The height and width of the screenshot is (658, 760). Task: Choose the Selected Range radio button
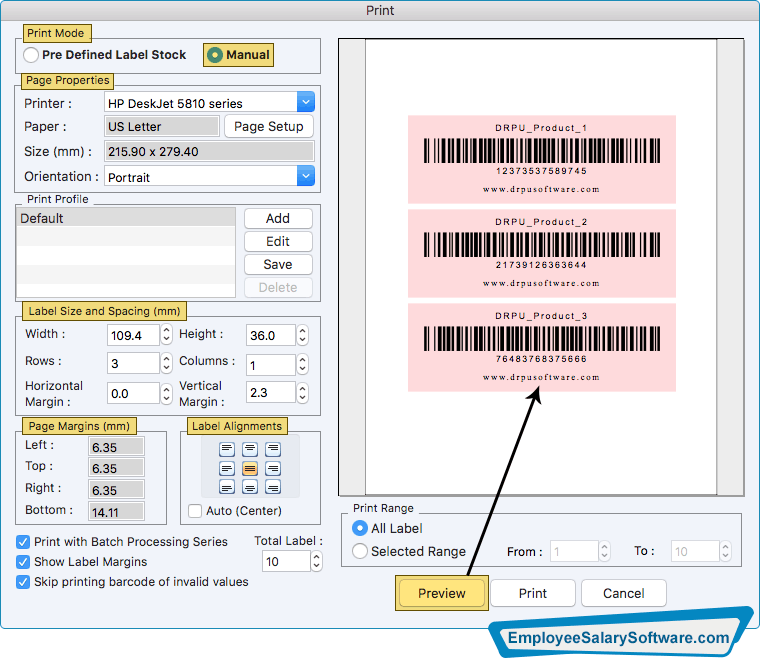(360, 551)
